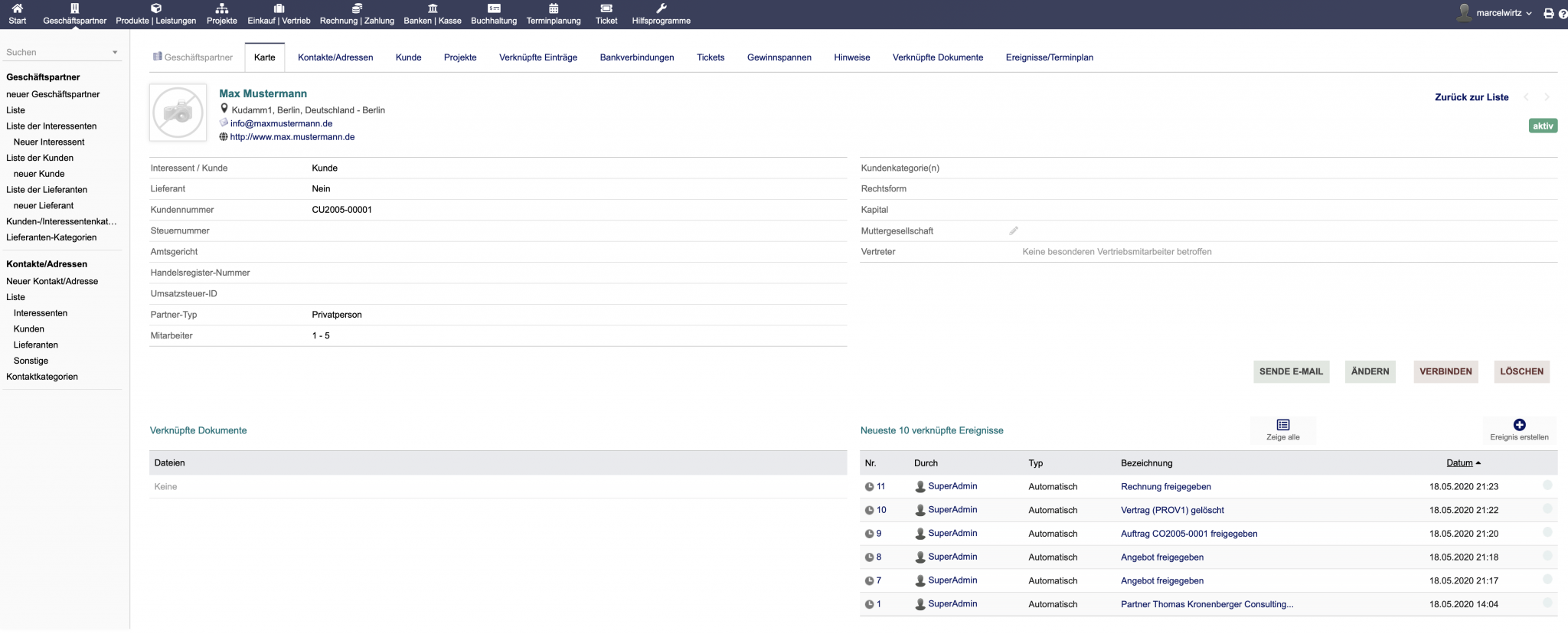Click the help question mark icon
Viewport: 1568px width, 634px height.
click(x=1563, y=14)
